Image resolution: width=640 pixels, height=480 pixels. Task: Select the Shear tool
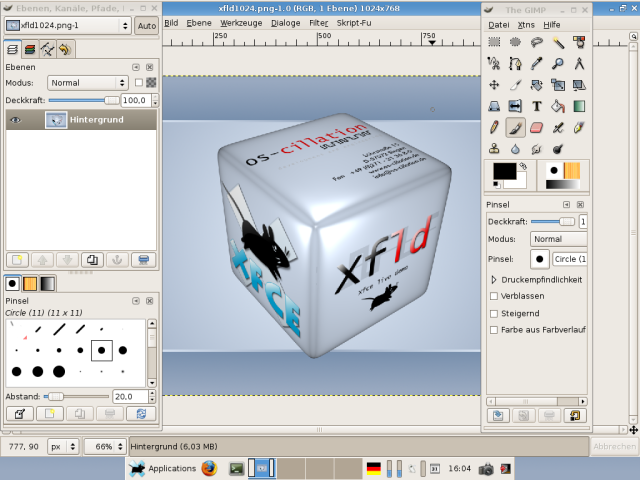coord(579,85)
